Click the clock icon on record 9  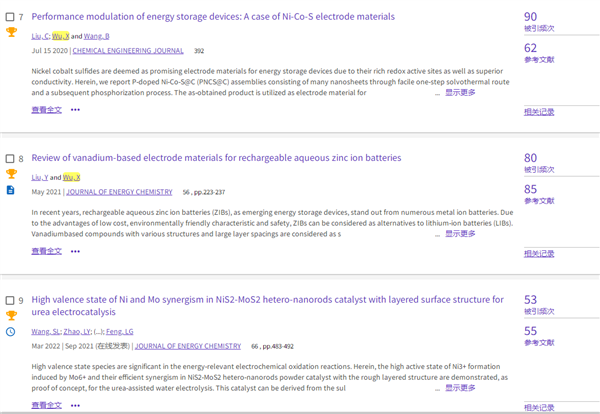point(11,331)
